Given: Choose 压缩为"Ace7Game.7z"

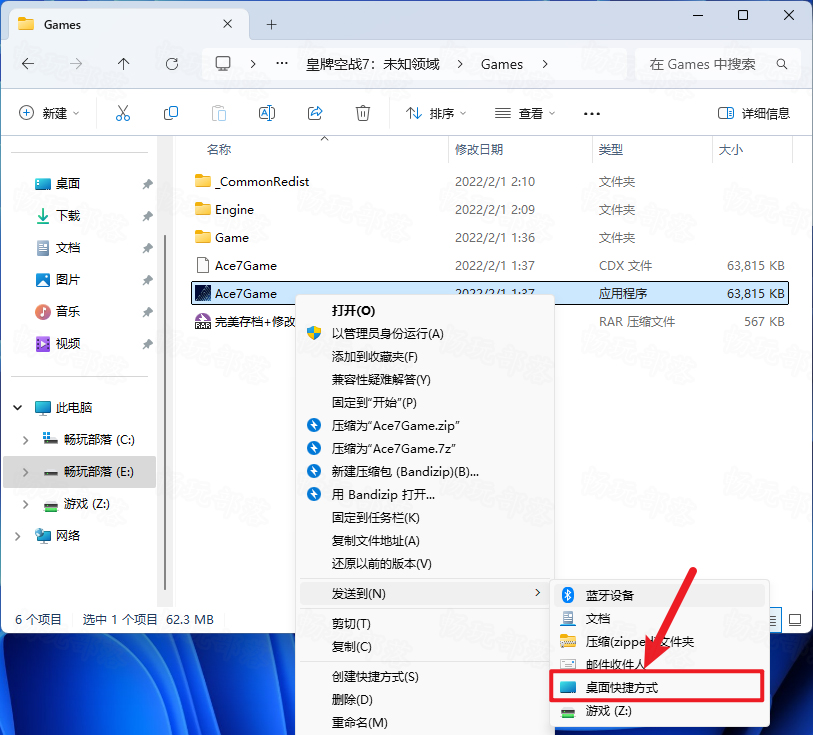Looking at the screenshot, I should tap(425, 448).
